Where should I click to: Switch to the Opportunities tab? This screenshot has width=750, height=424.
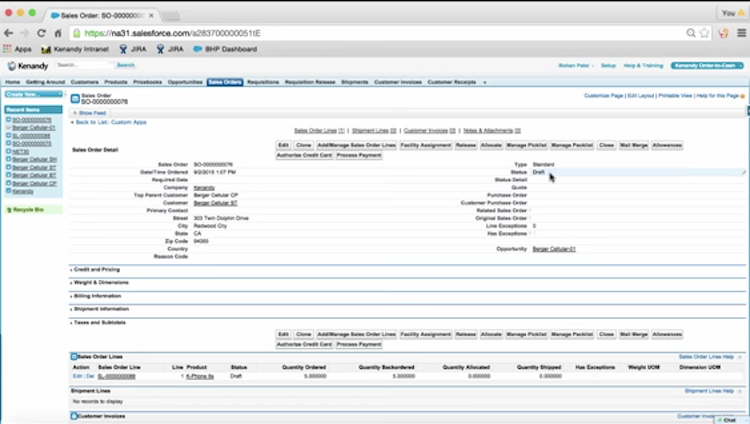coord(185,82)
